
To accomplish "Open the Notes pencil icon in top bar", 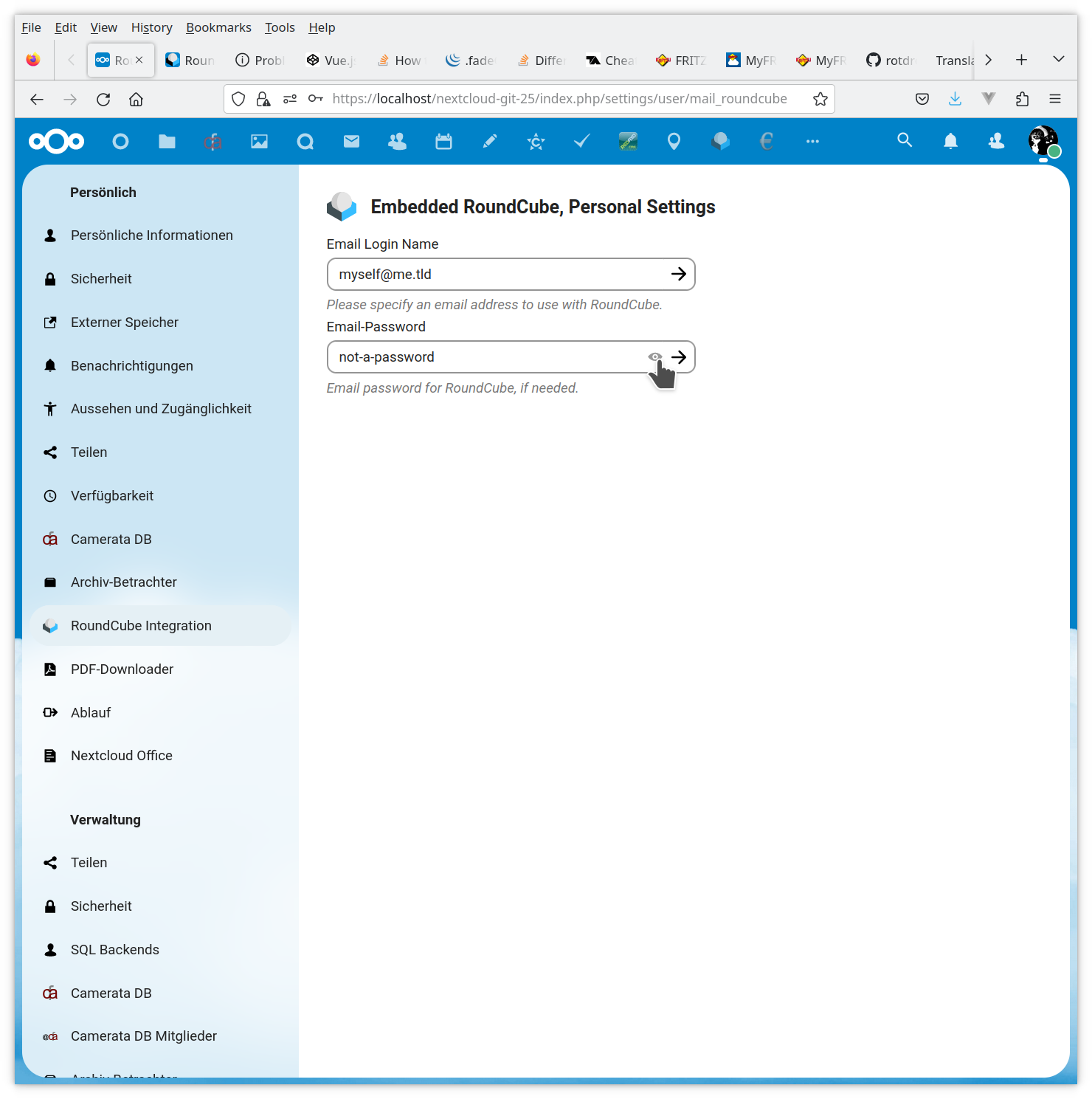I will point(490,141).
